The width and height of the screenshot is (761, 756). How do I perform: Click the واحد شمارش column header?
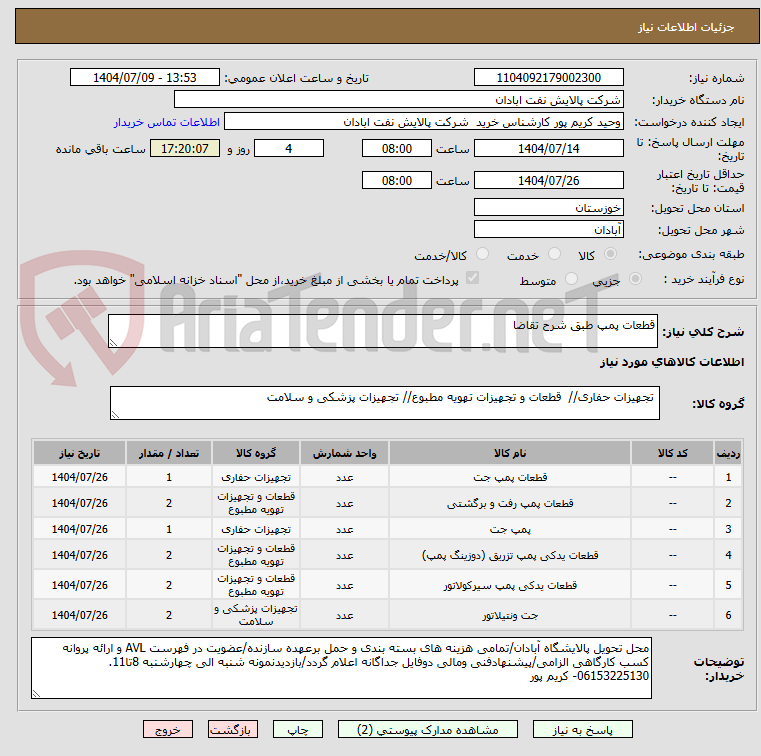point(344,453)
